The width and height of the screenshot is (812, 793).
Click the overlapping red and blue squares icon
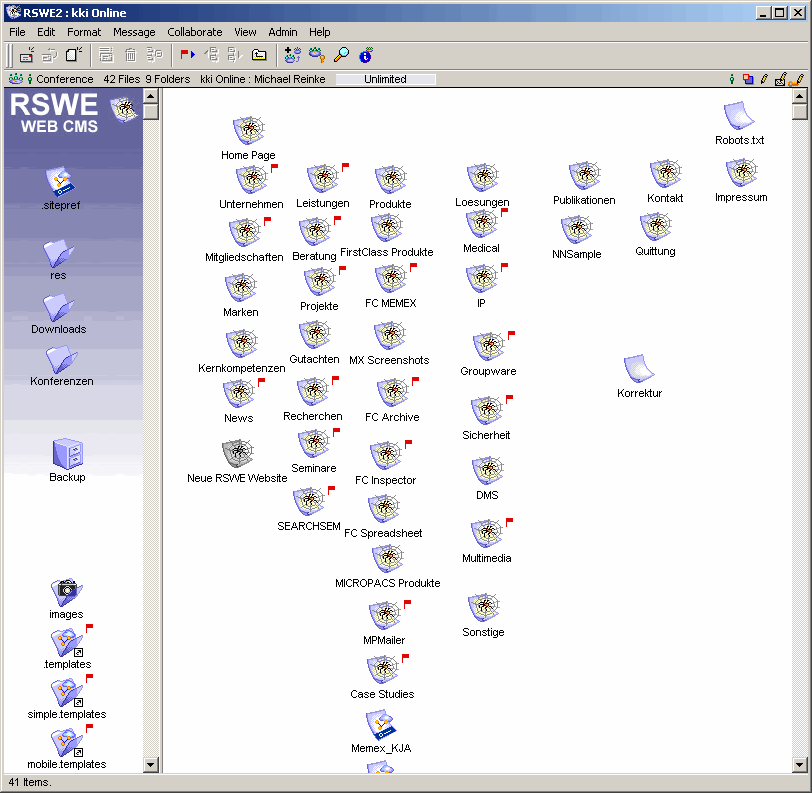click(748, 79)
